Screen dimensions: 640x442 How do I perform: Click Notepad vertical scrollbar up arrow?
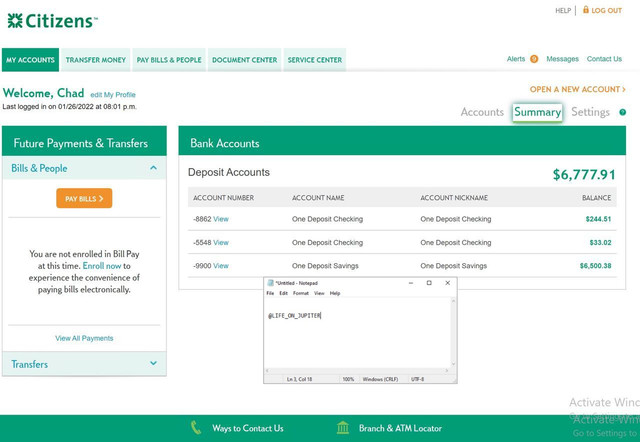point(453,301)
